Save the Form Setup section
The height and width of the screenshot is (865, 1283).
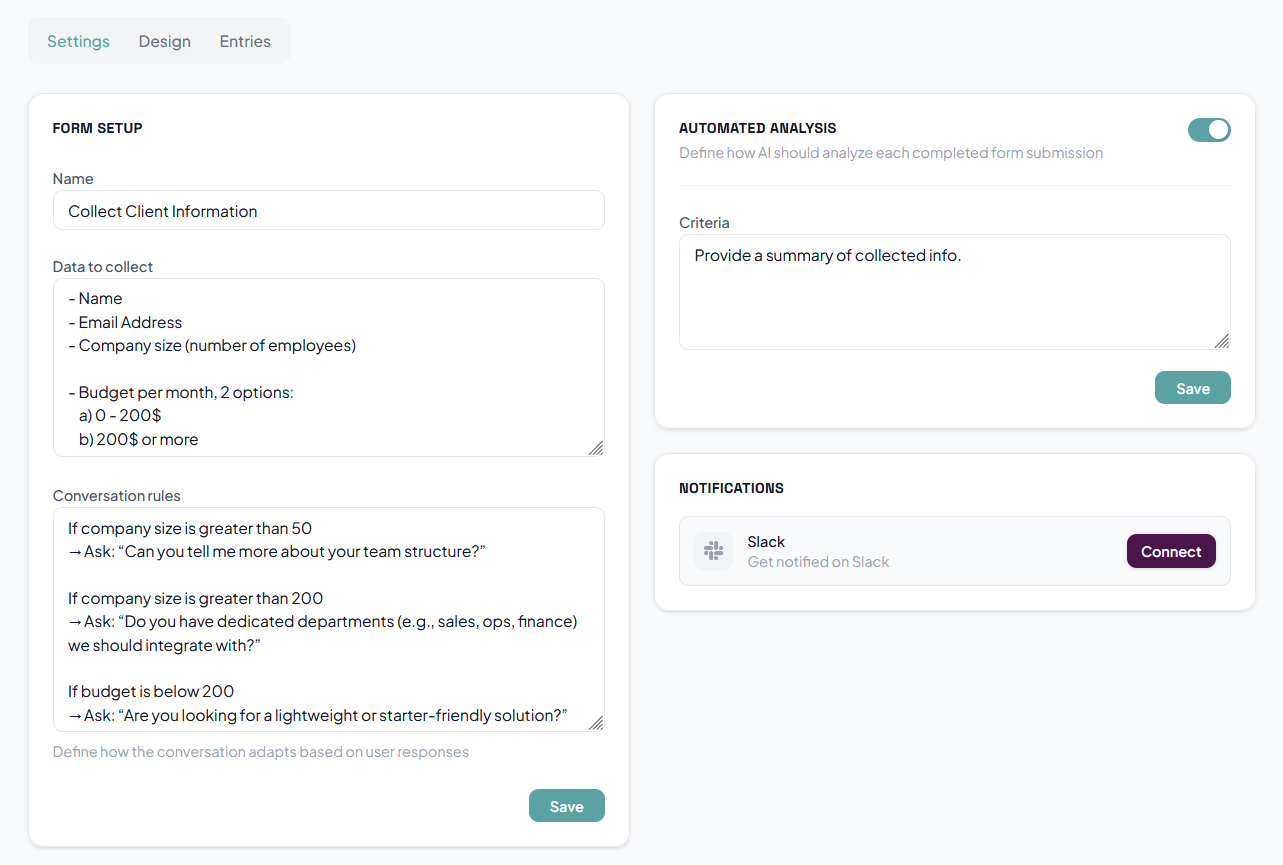point(566,806)
